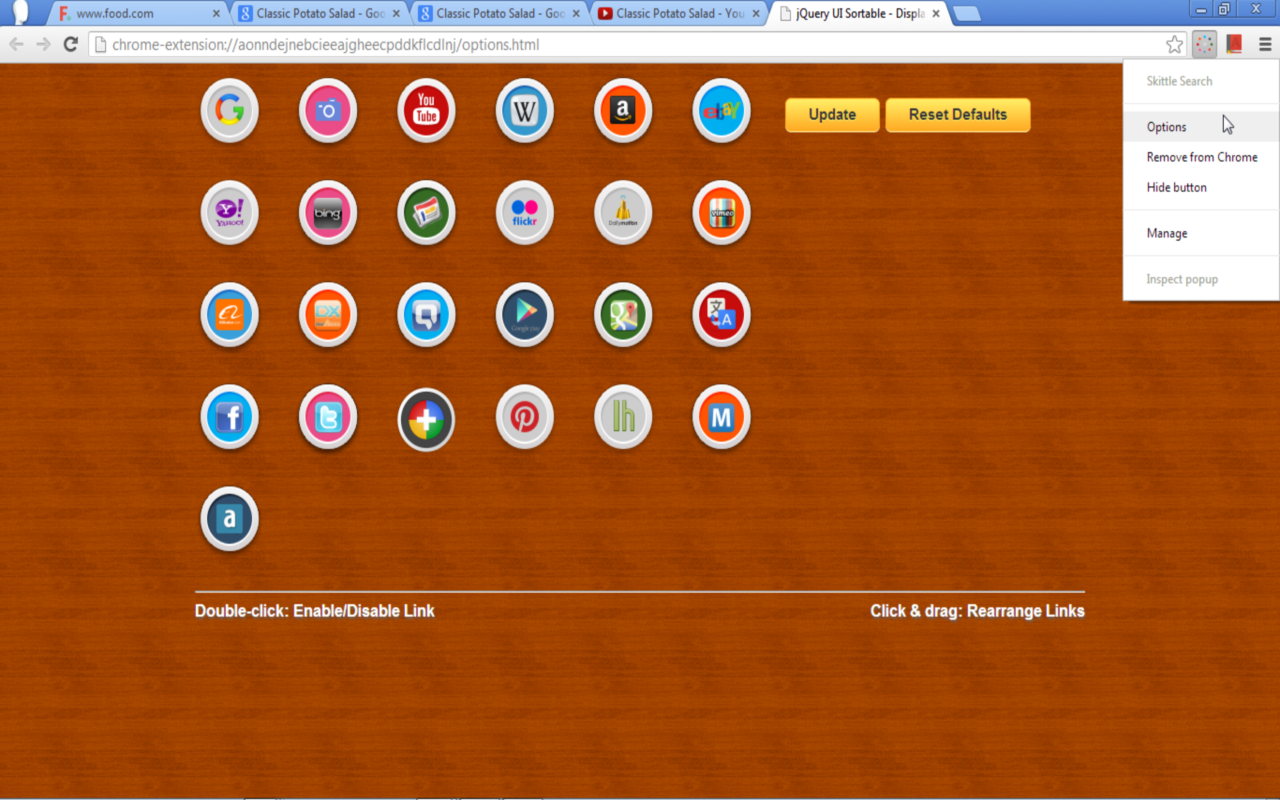
Task: Select the Yahoo skittle icon
Action: 229,212
